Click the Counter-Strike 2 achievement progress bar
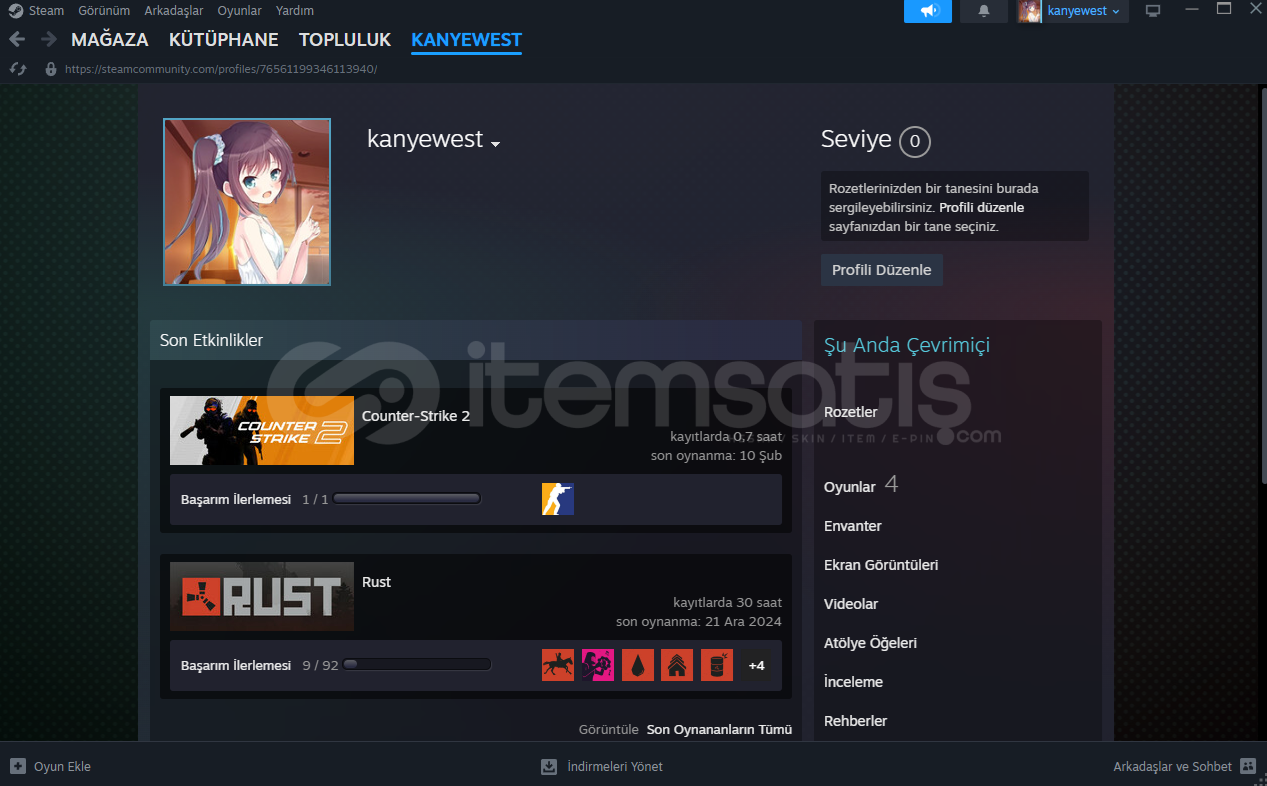The width and height of the screenshot is (1267, 786). (x=407, y=499)
